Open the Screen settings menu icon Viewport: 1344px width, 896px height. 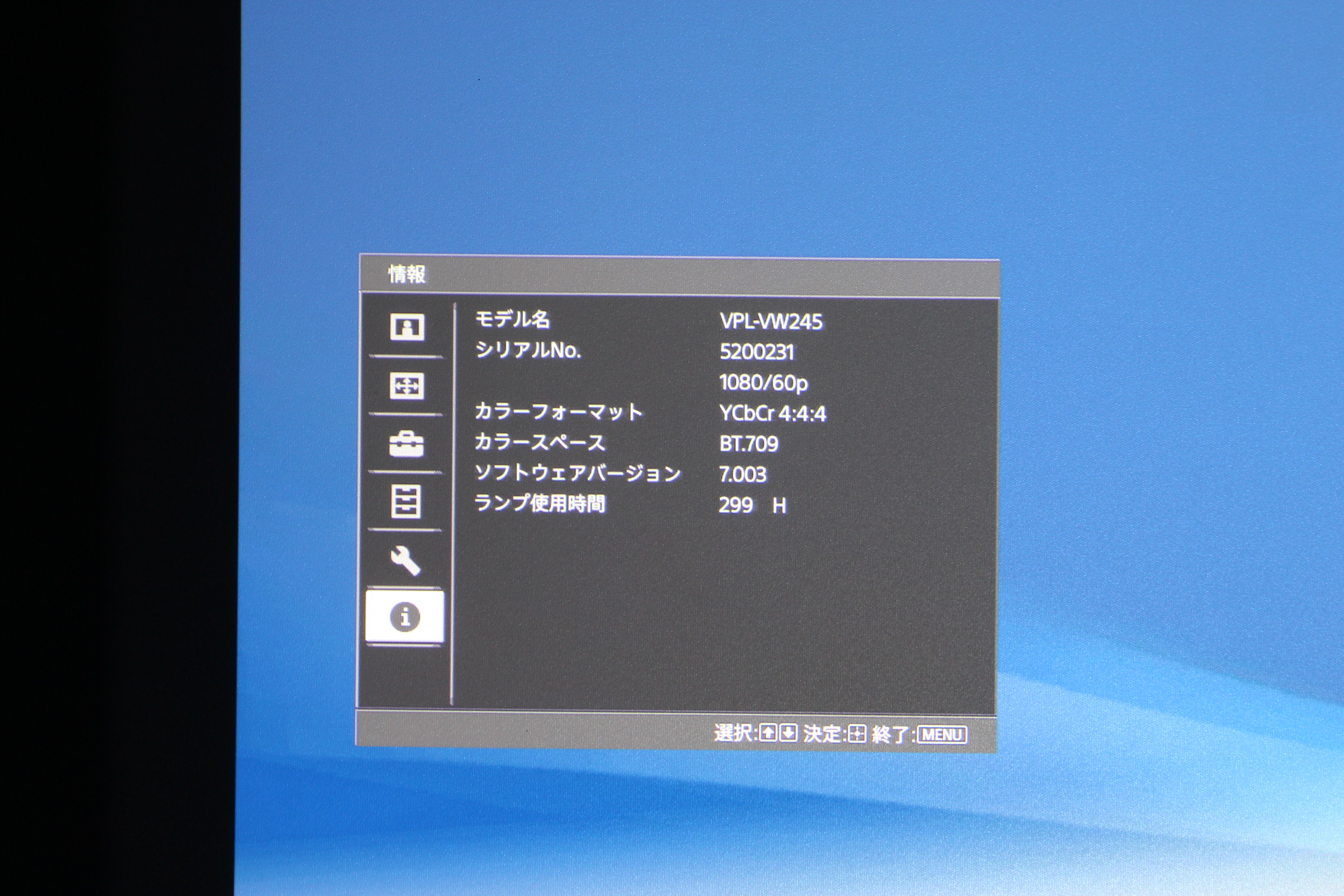[x=407, y=386]
